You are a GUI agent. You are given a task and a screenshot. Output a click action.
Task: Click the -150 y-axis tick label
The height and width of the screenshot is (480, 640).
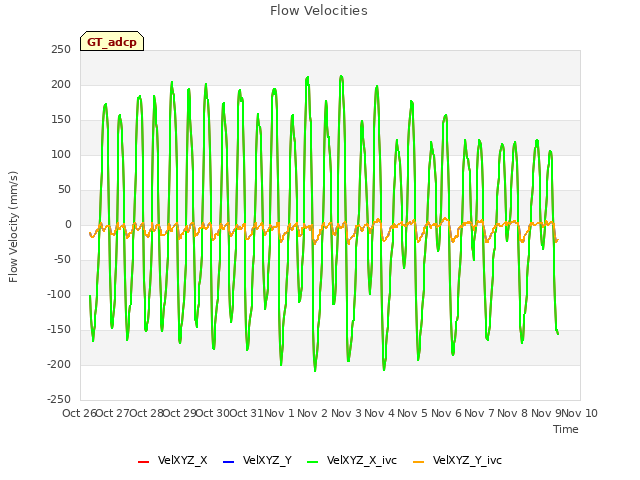click(x=59, y=329)
